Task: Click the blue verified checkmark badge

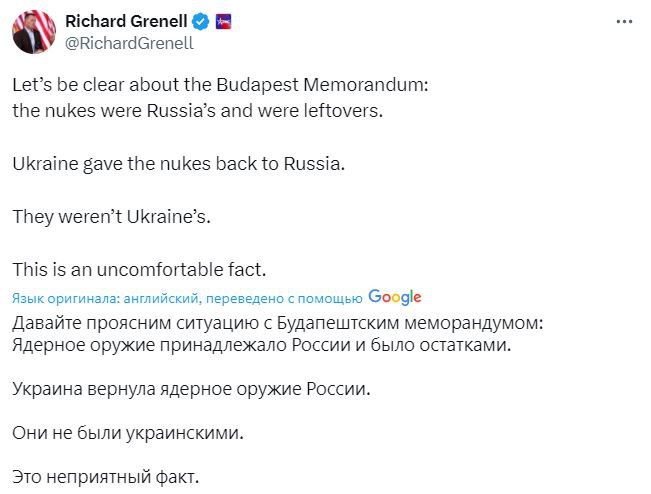Action: click(201, 21)
